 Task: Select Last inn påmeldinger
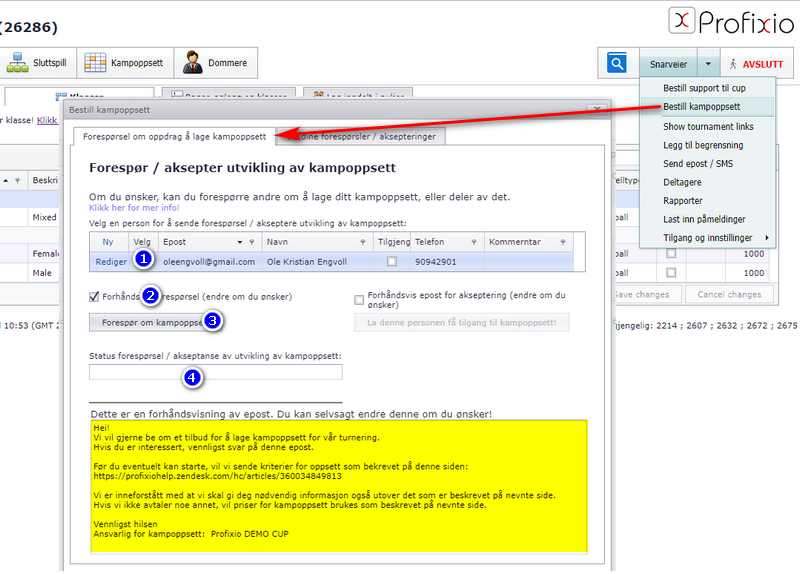click(x=704, y=219)
